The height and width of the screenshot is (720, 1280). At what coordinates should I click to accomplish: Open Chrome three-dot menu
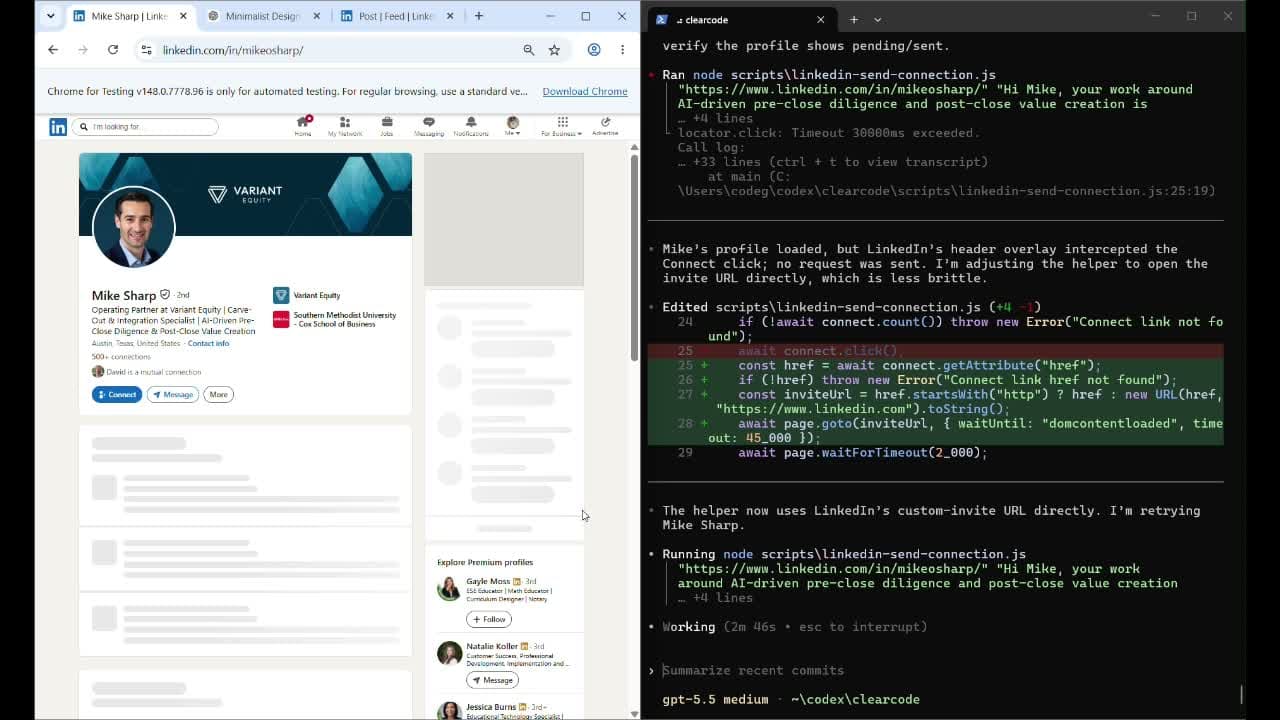(622, 50)
